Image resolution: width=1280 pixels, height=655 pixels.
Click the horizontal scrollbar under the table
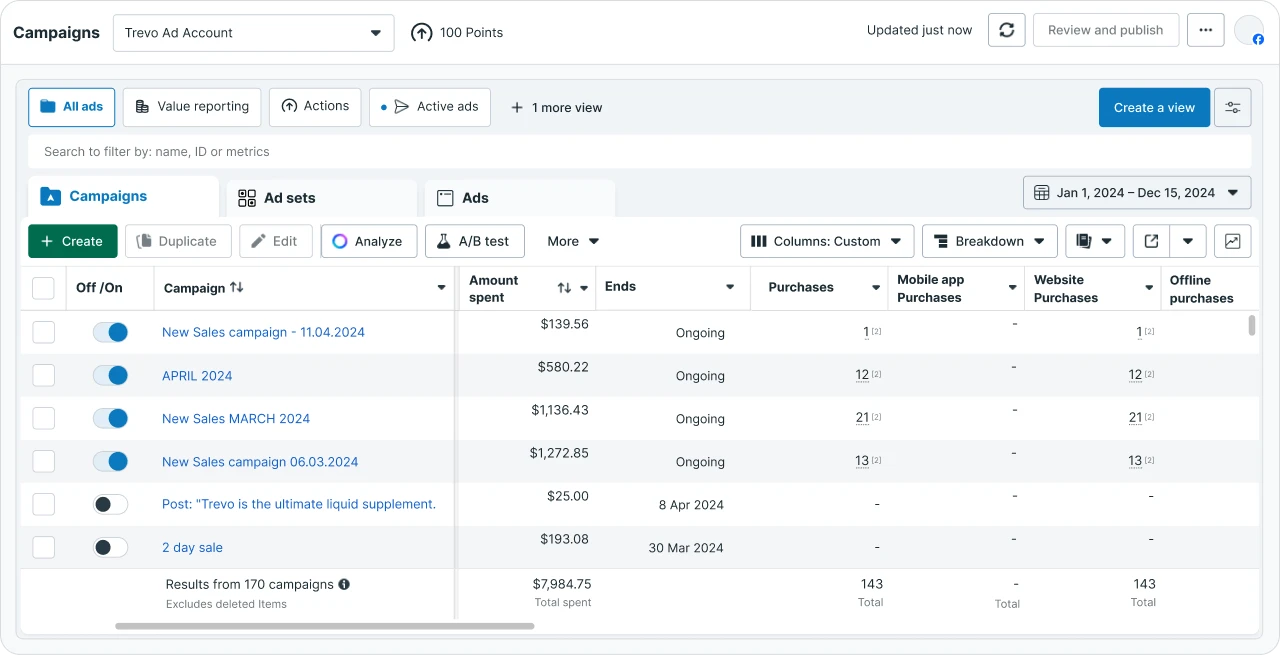[x=324, y=627]
